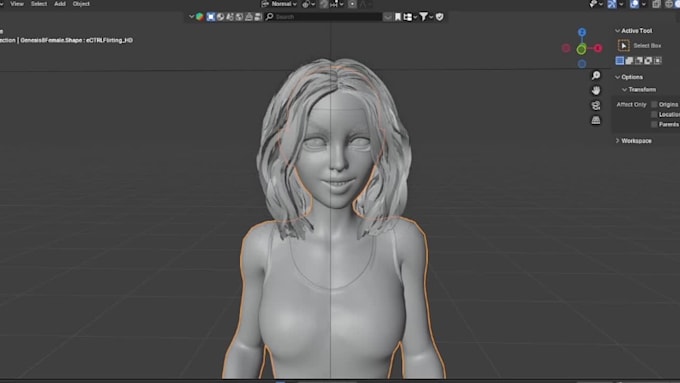Choose the Subtract selection mode icon

(x=639, y=60)
